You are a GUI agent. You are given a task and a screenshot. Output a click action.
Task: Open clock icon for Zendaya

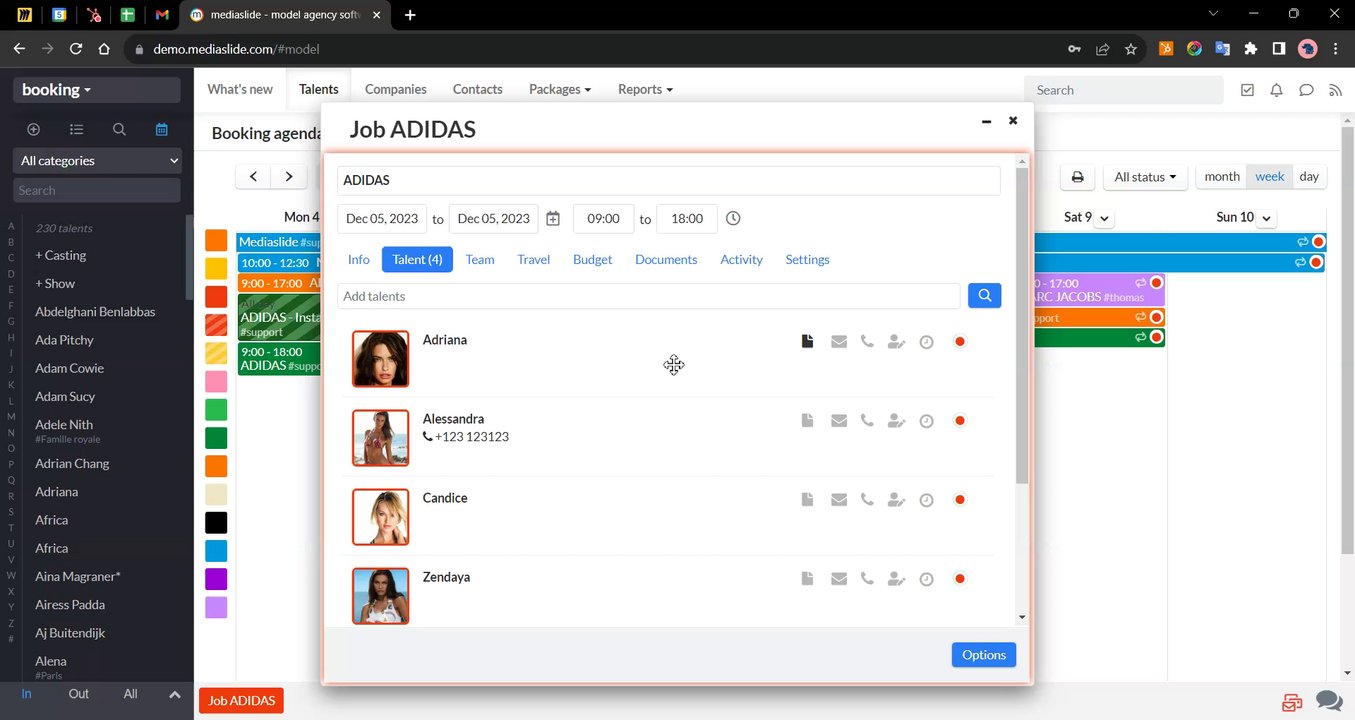coord(927,579)
